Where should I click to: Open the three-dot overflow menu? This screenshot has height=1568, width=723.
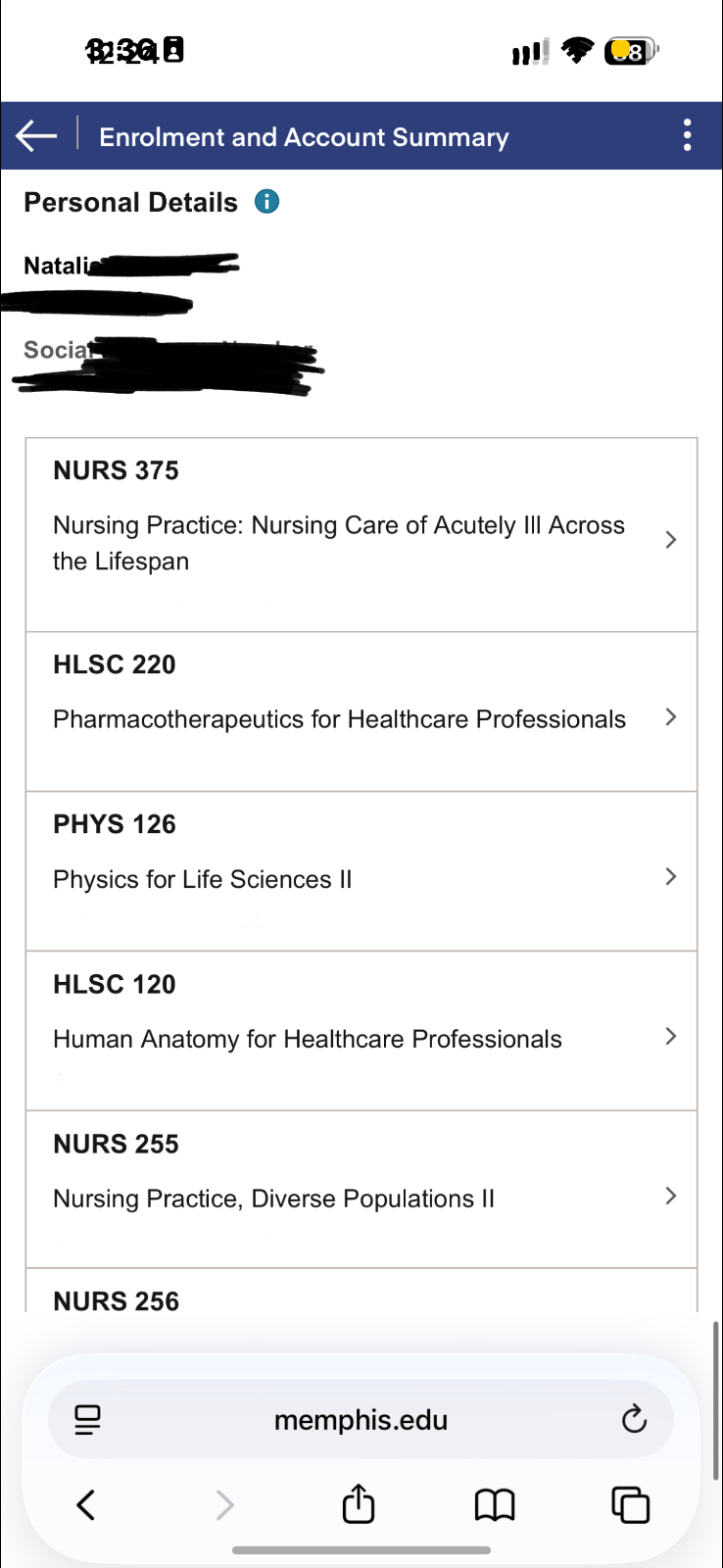(688, 135)
